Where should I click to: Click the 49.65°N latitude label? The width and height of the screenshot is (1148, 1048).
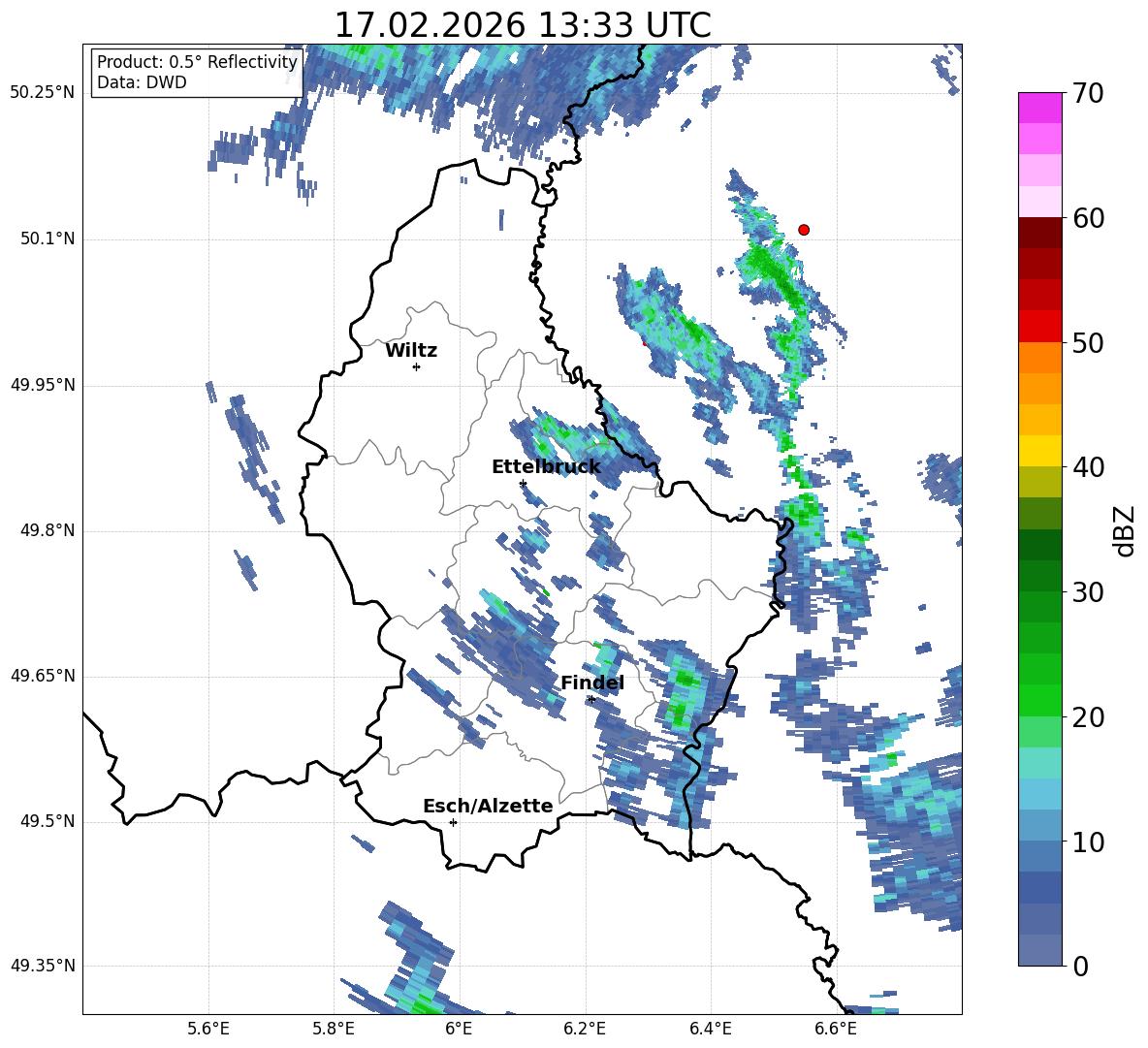click(x=43, y=676)
